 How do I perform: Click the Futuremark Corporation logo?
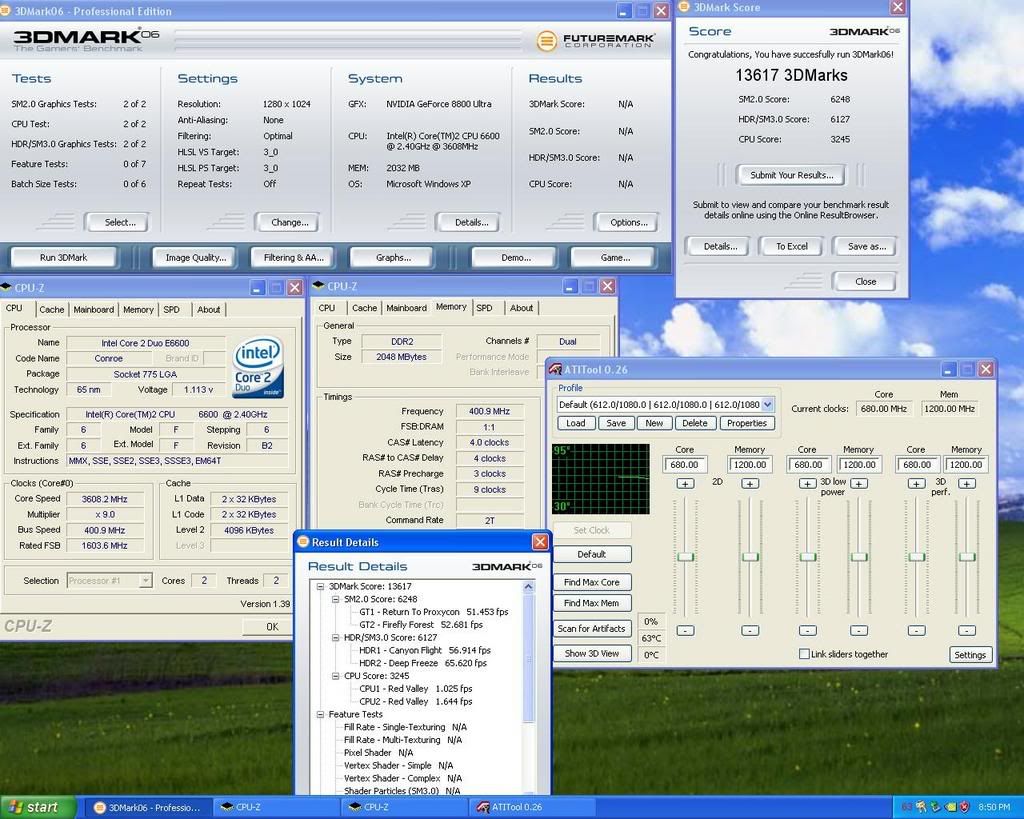tap(596, 41)
